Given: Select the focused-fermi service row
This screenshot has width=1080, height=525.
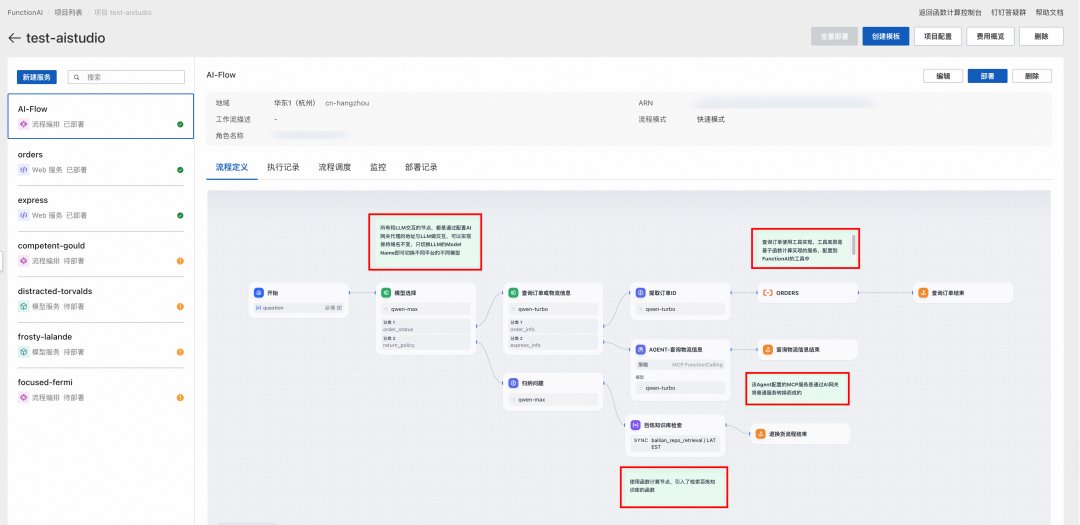Looking at the screenshot, I should click(101, 390).
